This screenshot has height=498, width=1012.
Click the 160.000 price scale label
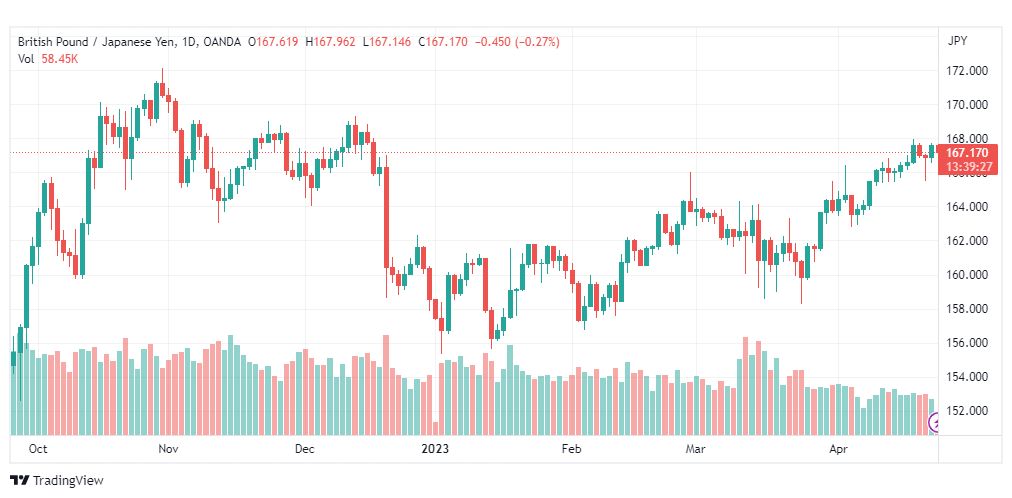[966, 275]
